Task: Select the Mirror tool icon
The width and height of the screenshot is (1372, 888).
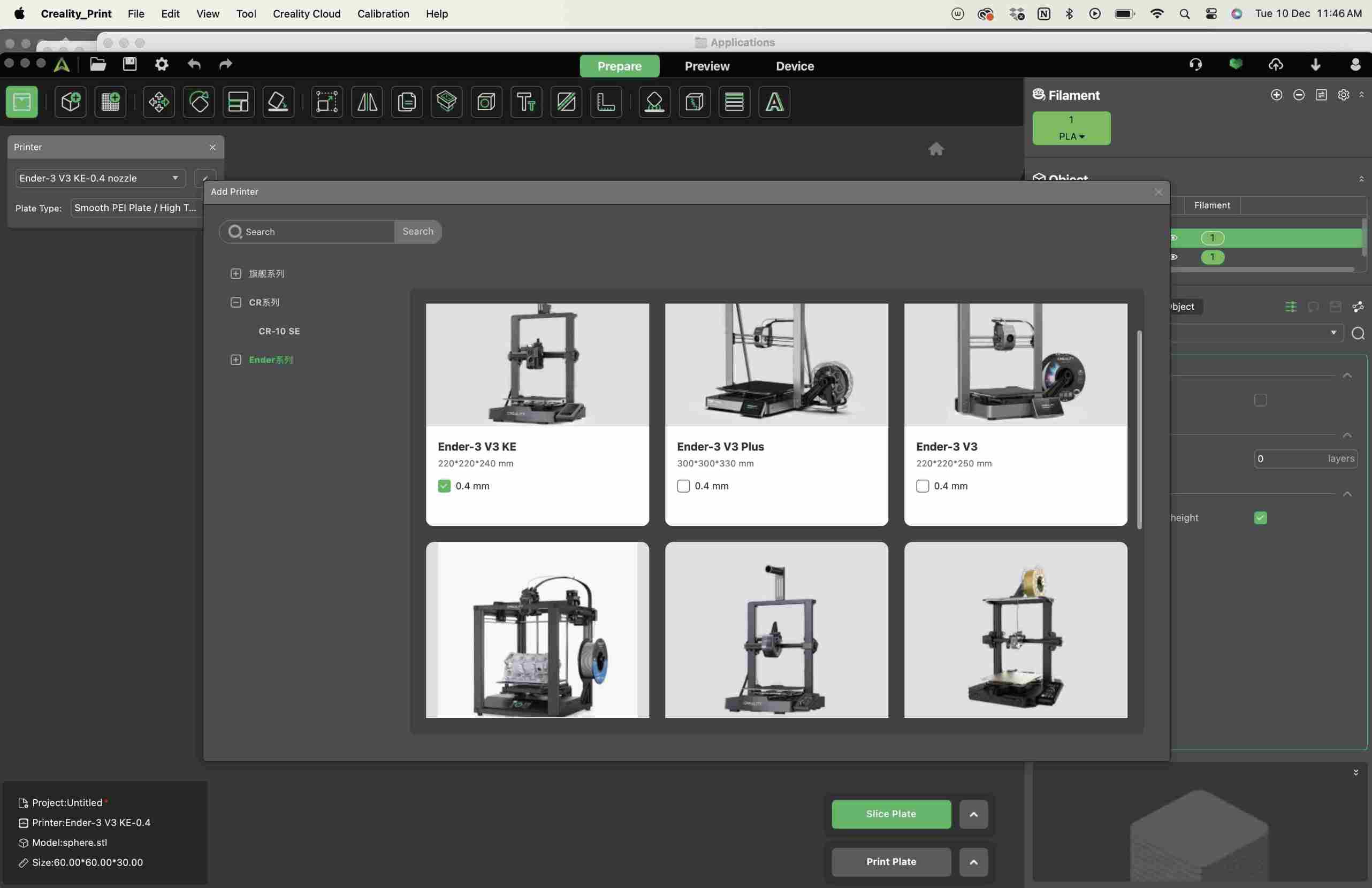Action: [367, 102]
